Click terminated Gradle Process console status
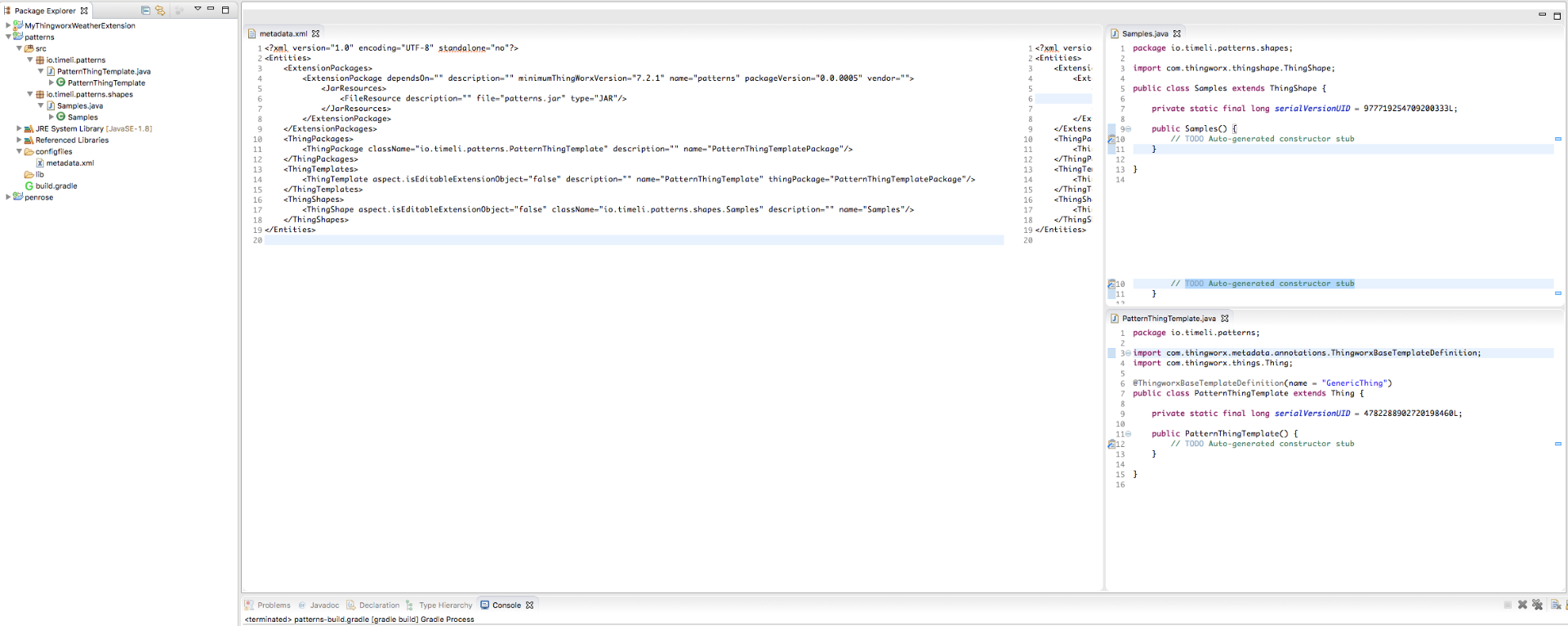1568x626 pixels. (x=359, y=619)
